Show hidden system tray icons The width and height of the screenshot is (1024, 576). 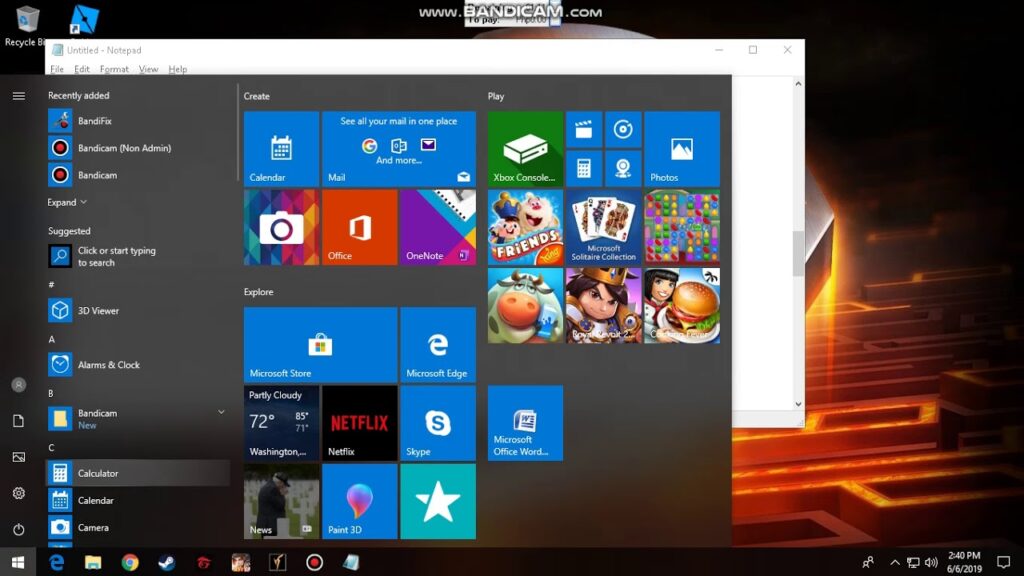(895, 562)
